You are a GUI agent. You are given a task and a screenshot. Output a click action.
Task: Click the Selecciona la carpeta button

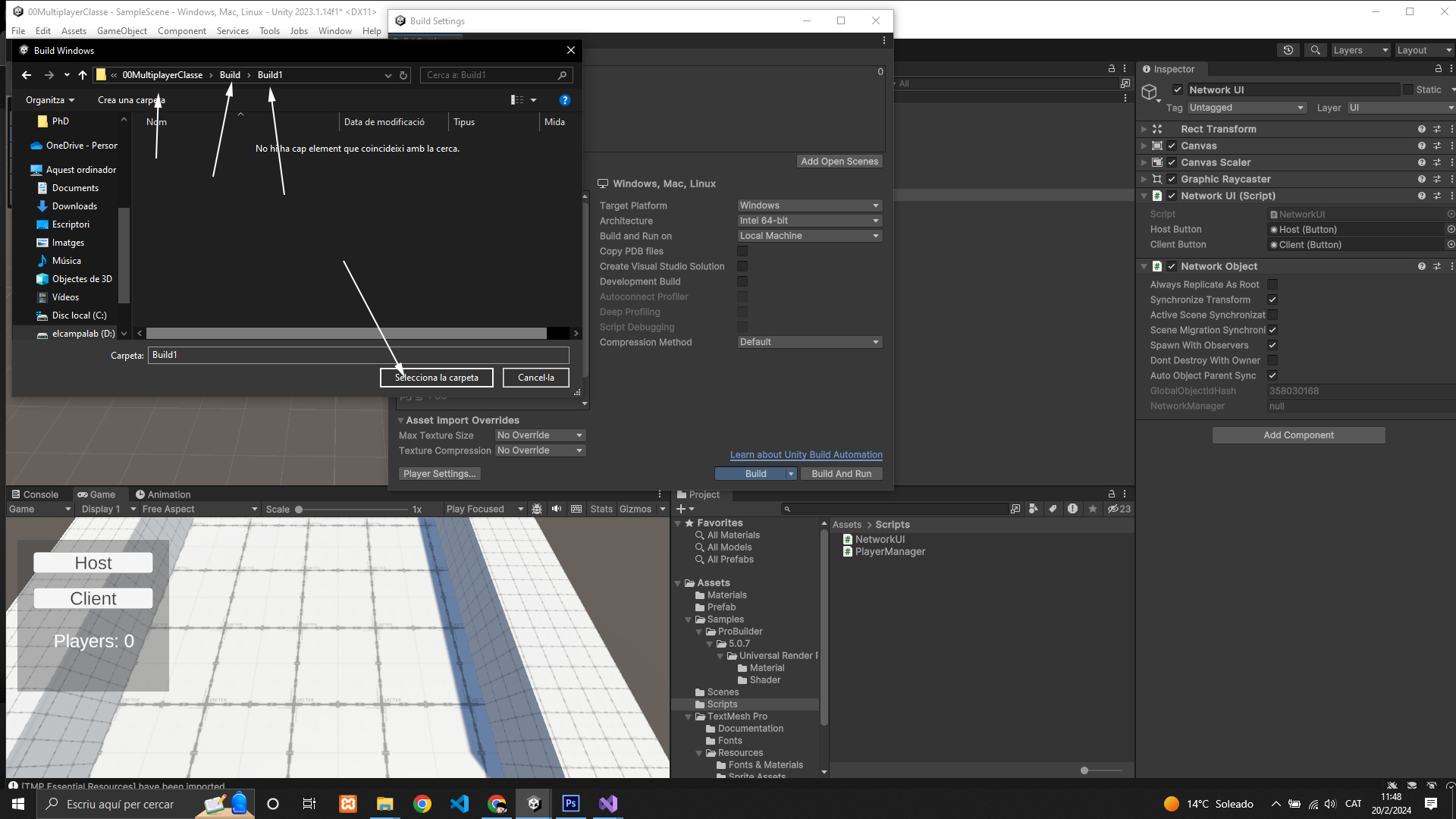click(x=436, y=378)
